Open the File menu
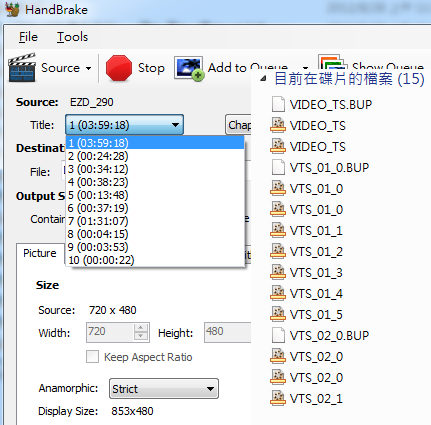Screen dimensions: 431x425 (28, 37)
